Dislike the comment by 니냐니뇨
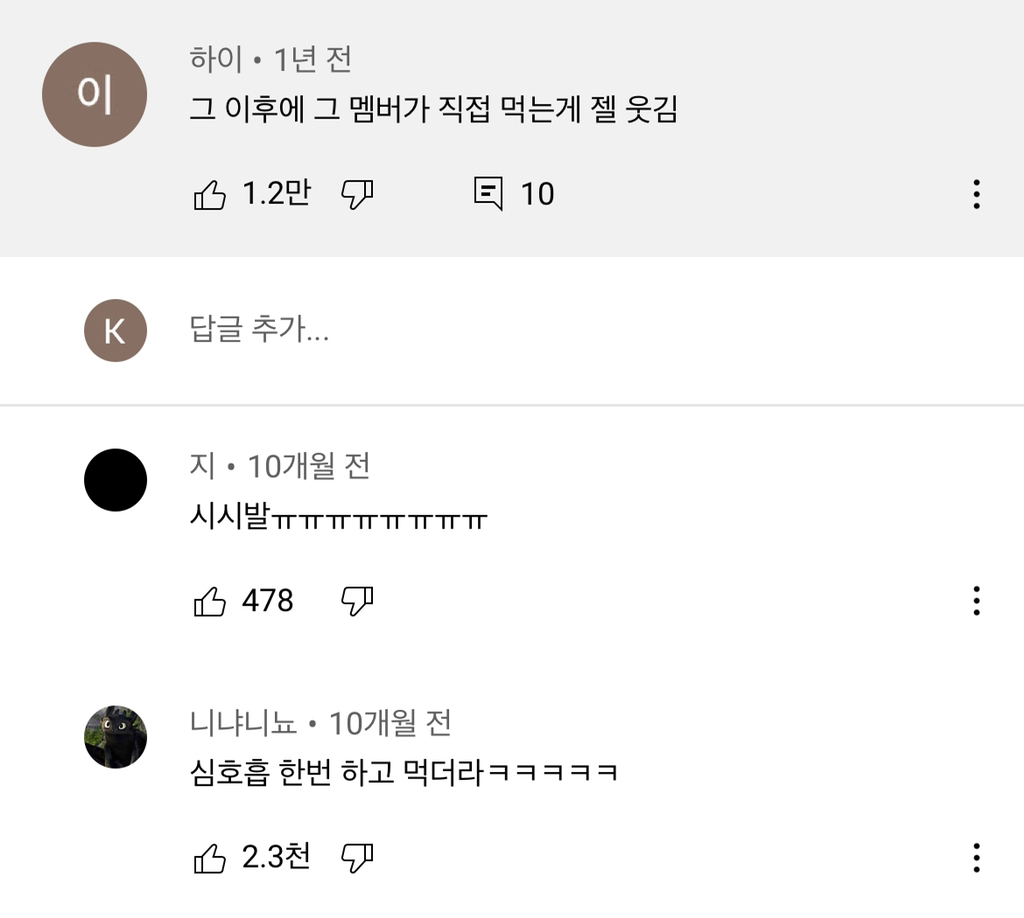 click(357, 858)
